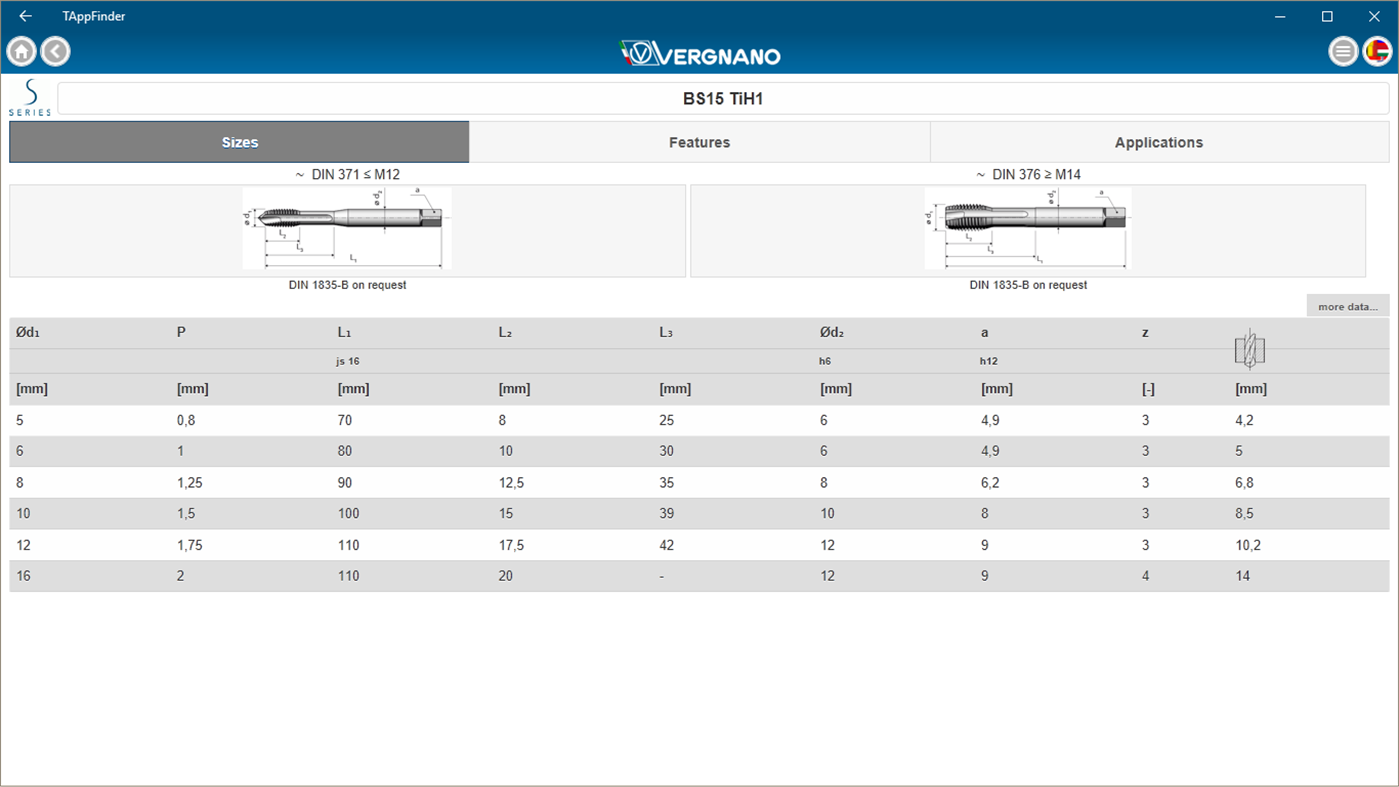Change language via the flags icon
Image resolution: width=1399 pixels, height=787 pixels.
1377,51
